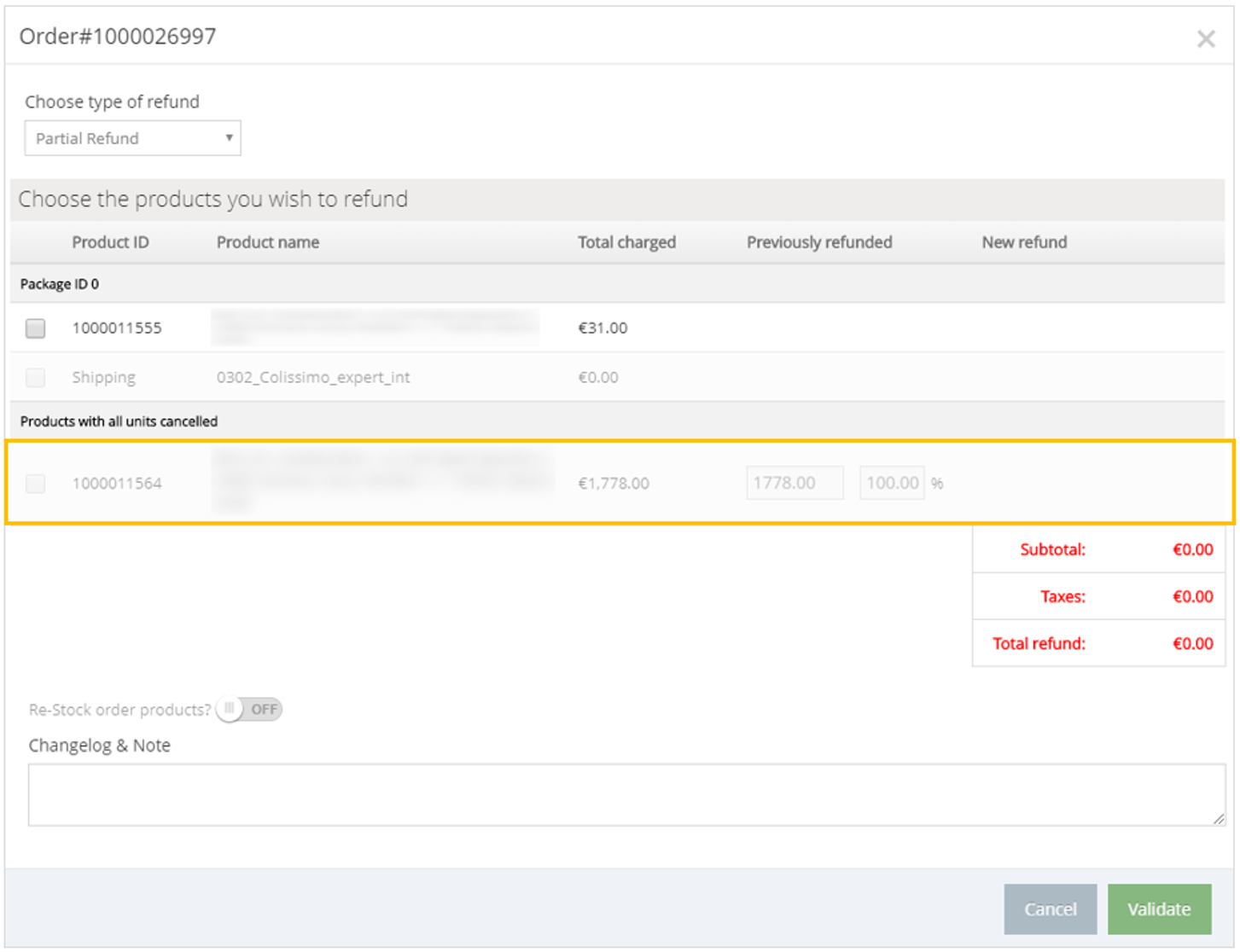Close the order refund dialog

[1205, 38]
